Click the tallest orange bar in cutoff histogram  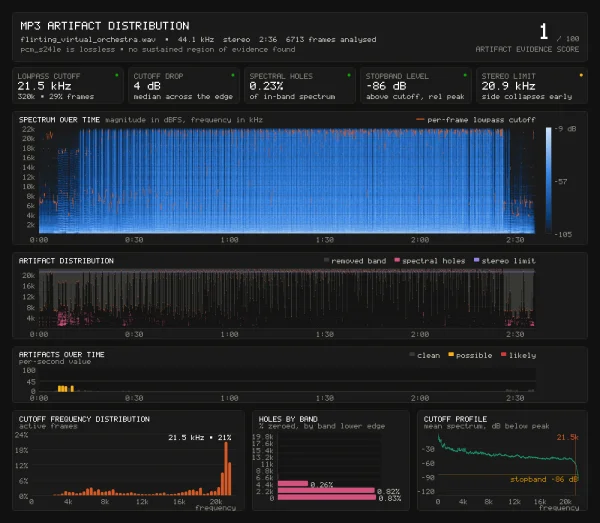[x=226, y=469]
